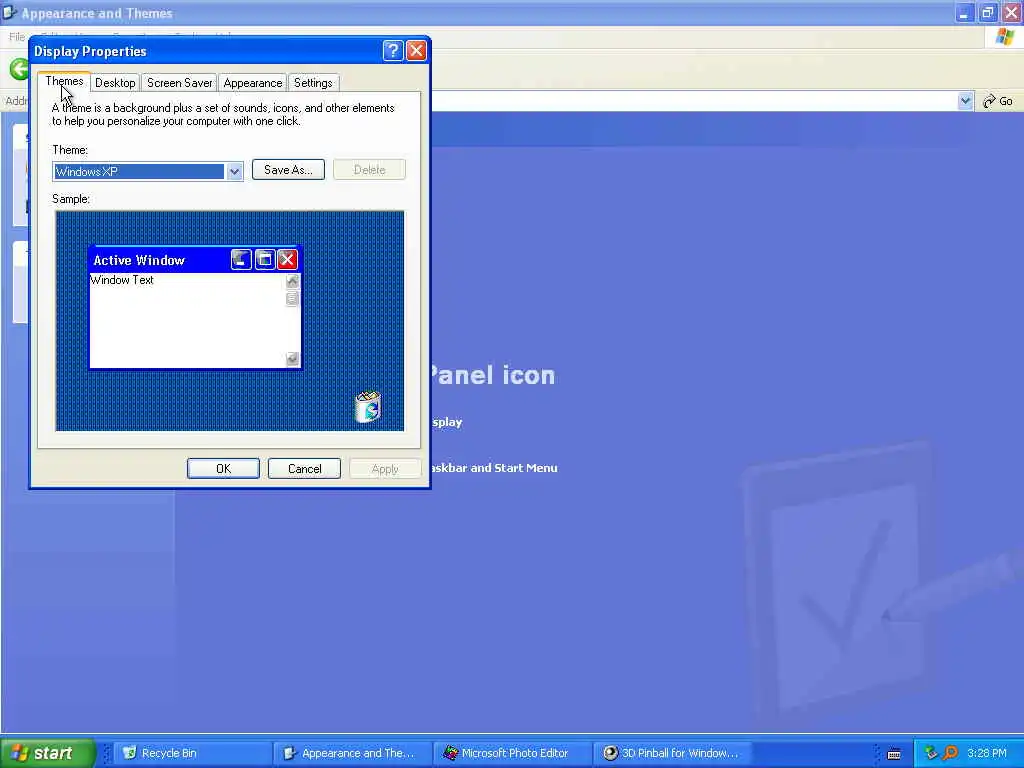
Task: Restore down the Appearance and Themes window
Action: pos(988,12)
